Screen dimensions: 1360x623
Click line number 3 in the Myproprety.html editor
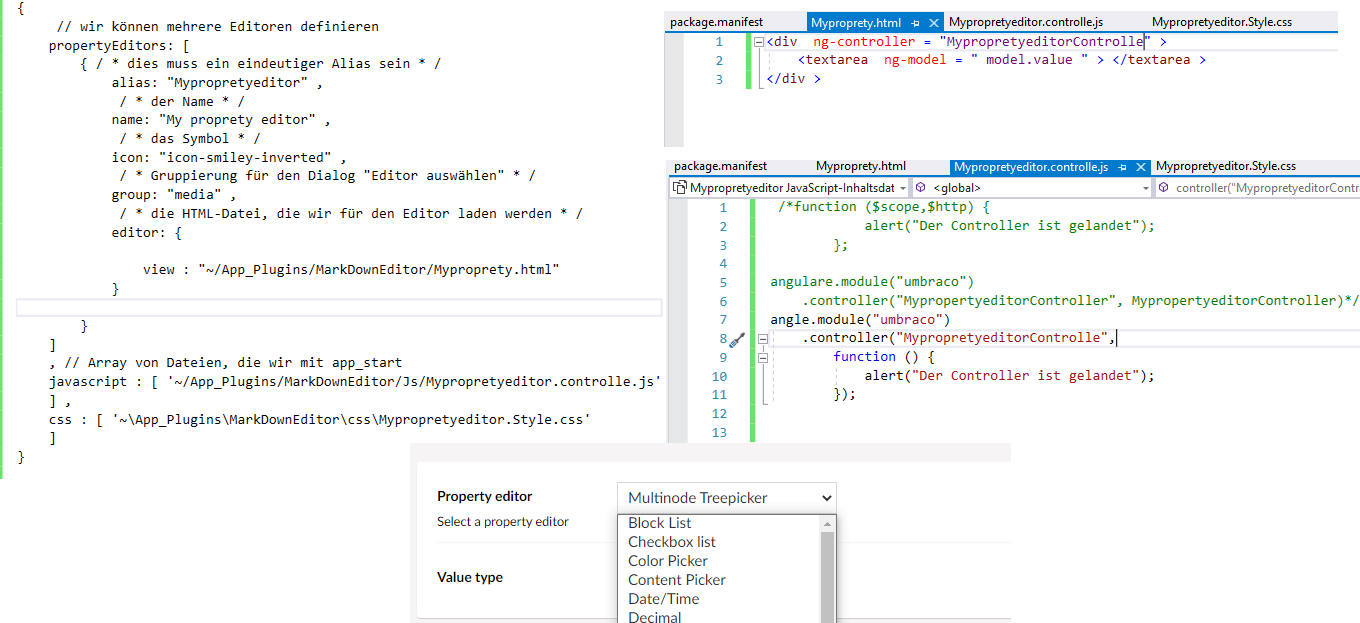tap(719, 79)
